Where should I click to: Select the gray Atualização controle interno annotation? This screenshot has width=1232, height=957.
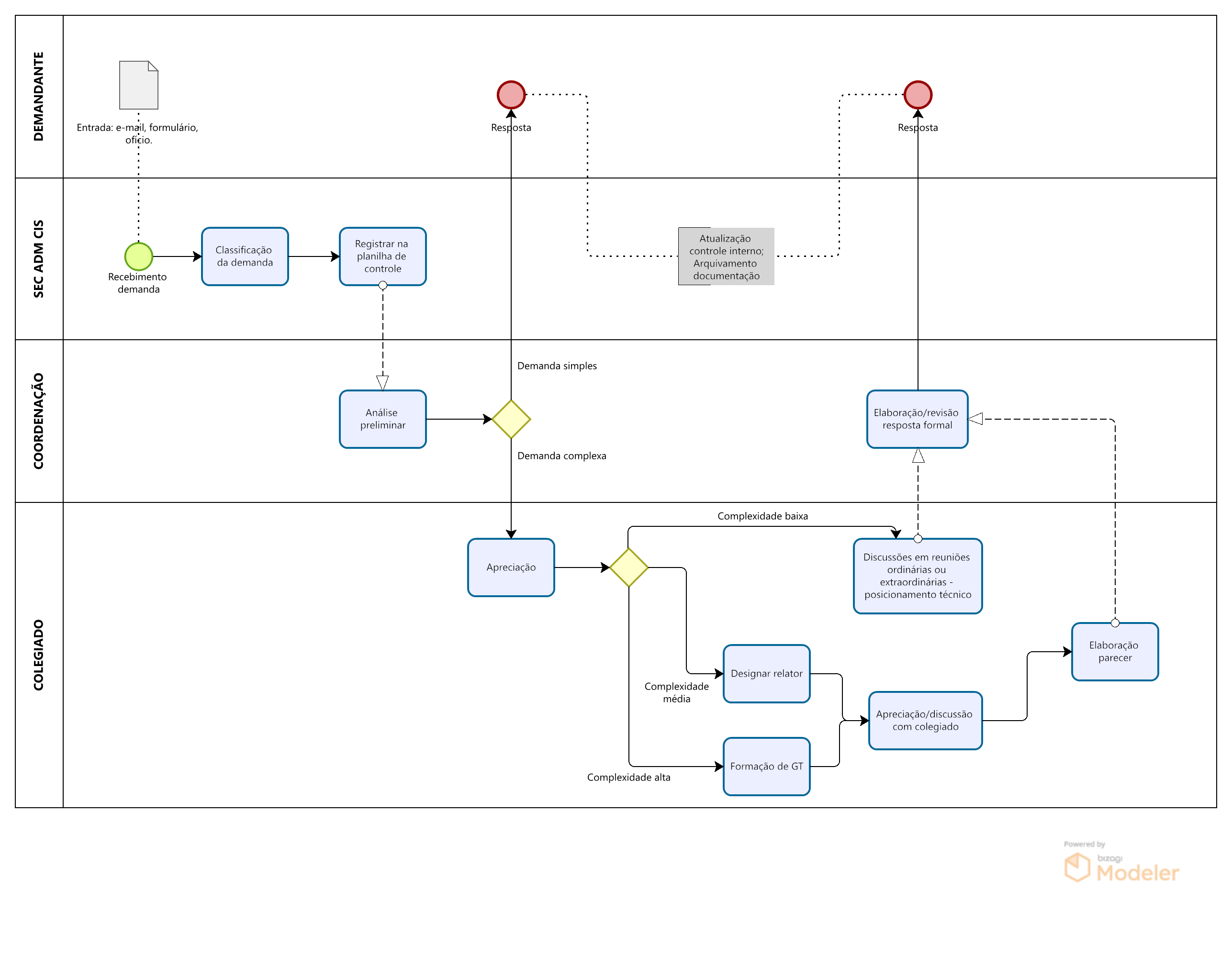726,256
